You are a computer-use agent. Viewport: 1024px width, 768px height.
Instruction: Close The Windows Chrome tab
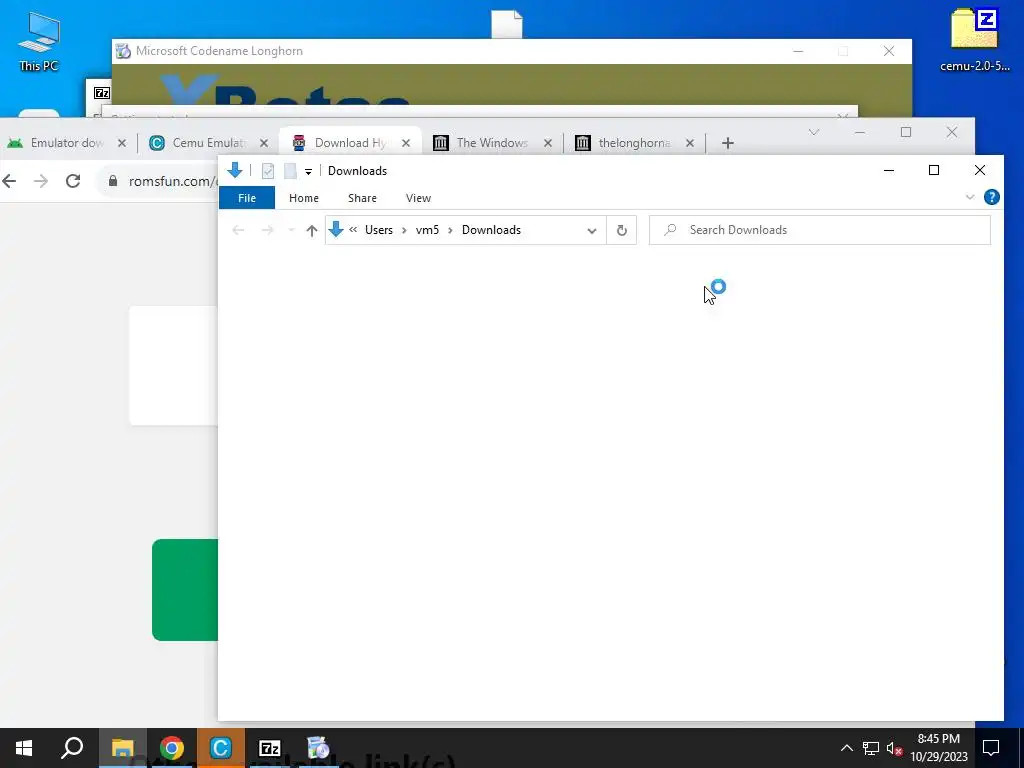[x=548, y=143]
